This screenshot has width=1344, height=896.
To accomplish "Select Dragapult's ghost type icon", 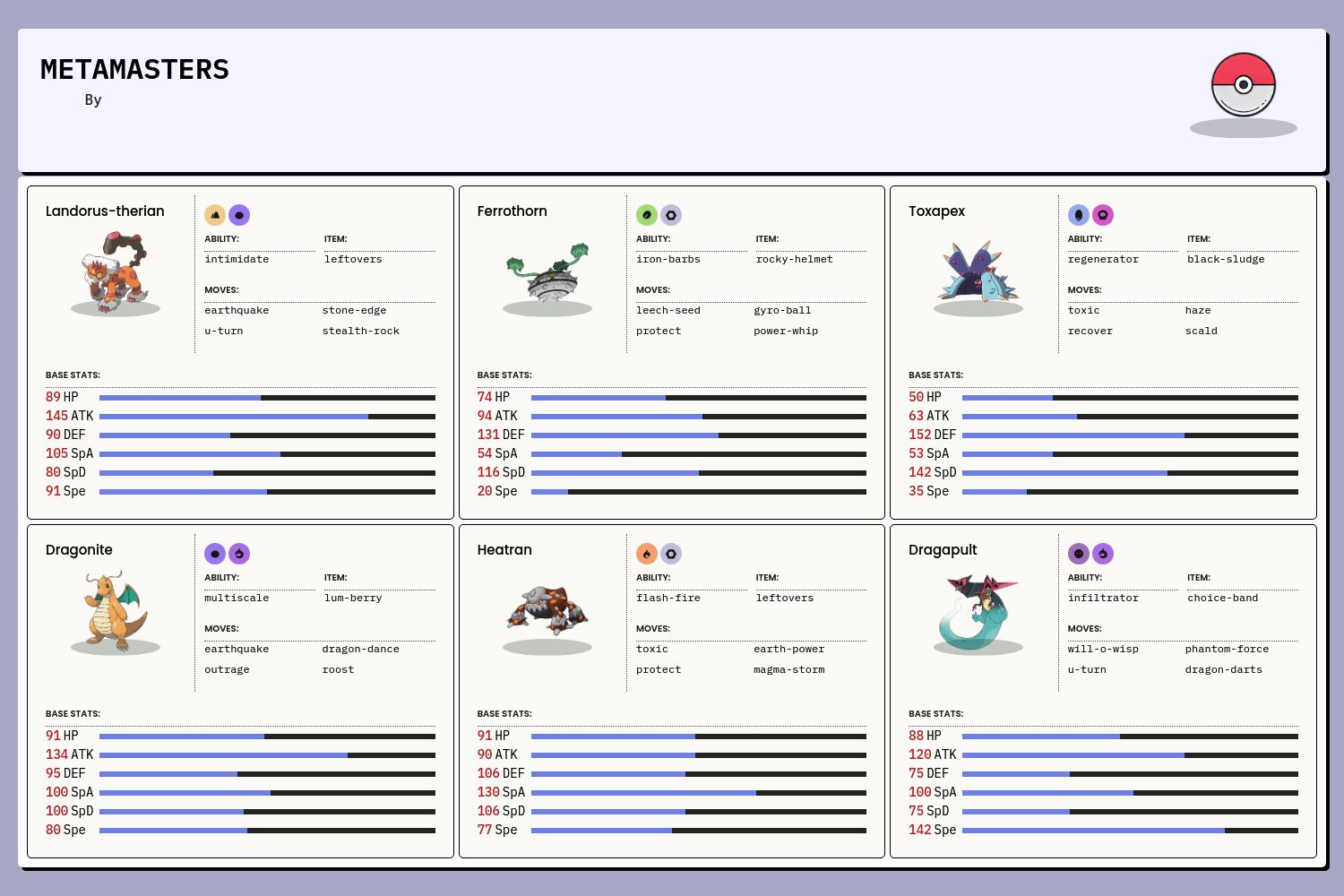I will (1079, 554).
